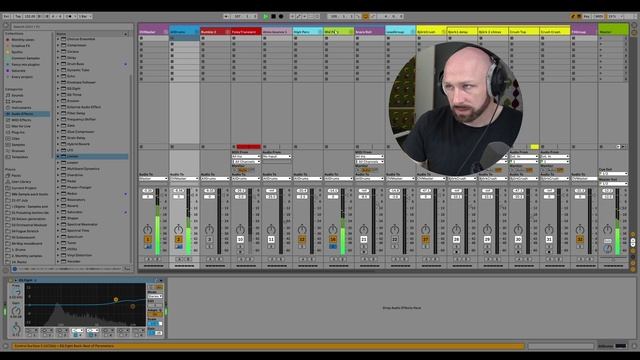Viewport: 640px width, 360px height.
Task: Expand the Compressor device in the browser
Action: [58, 45]
